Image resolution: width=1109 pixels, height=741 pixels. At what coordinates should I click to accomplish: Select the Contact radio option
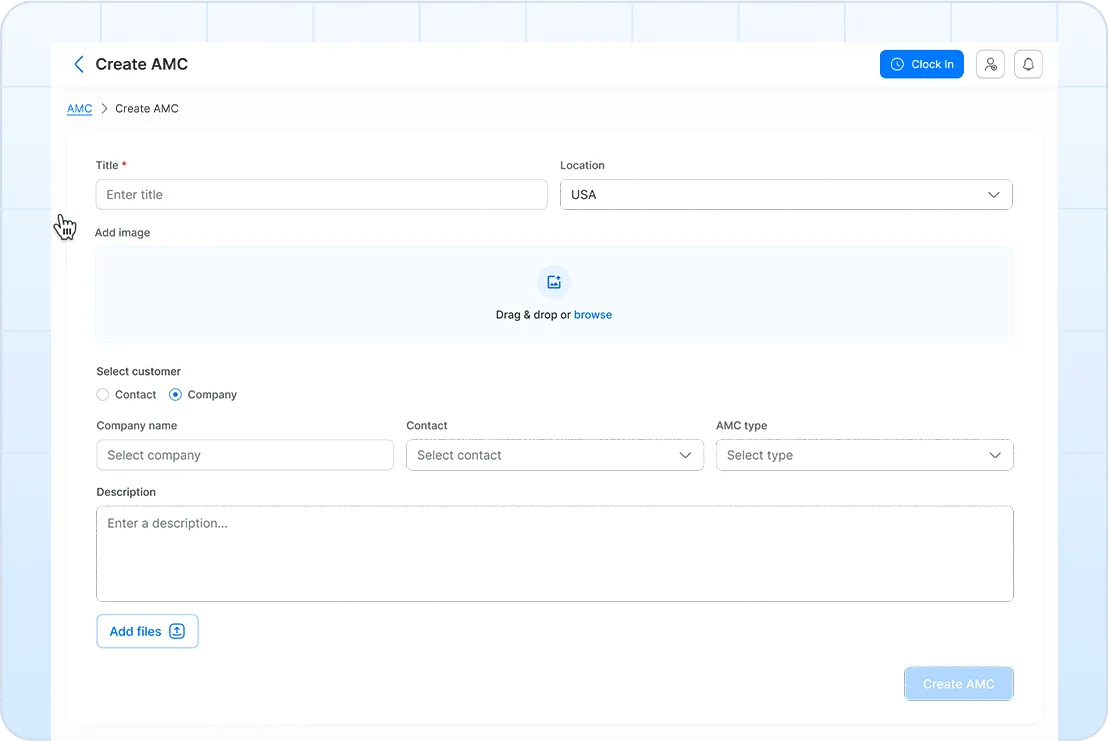pos(103,395)
